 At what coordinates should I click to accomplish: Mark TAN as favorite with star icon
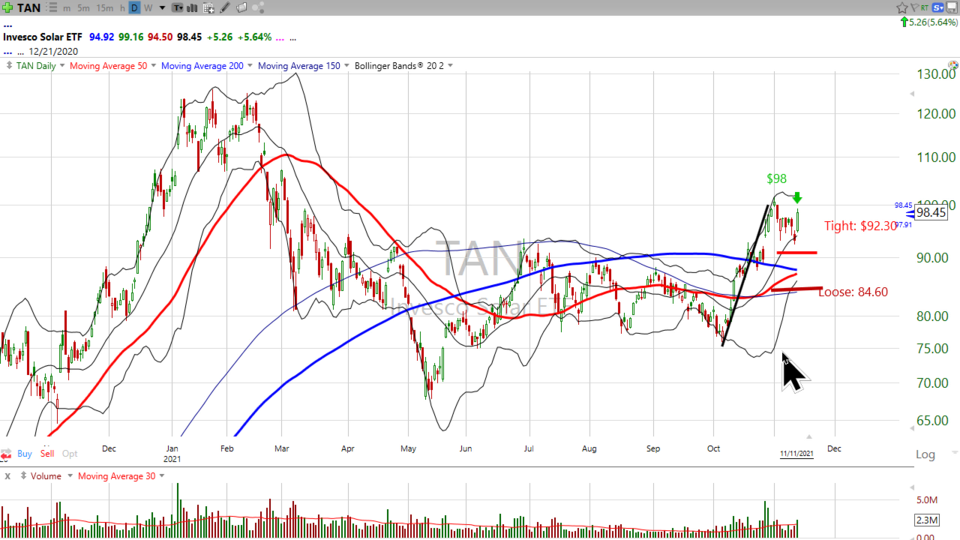point(902,8)
